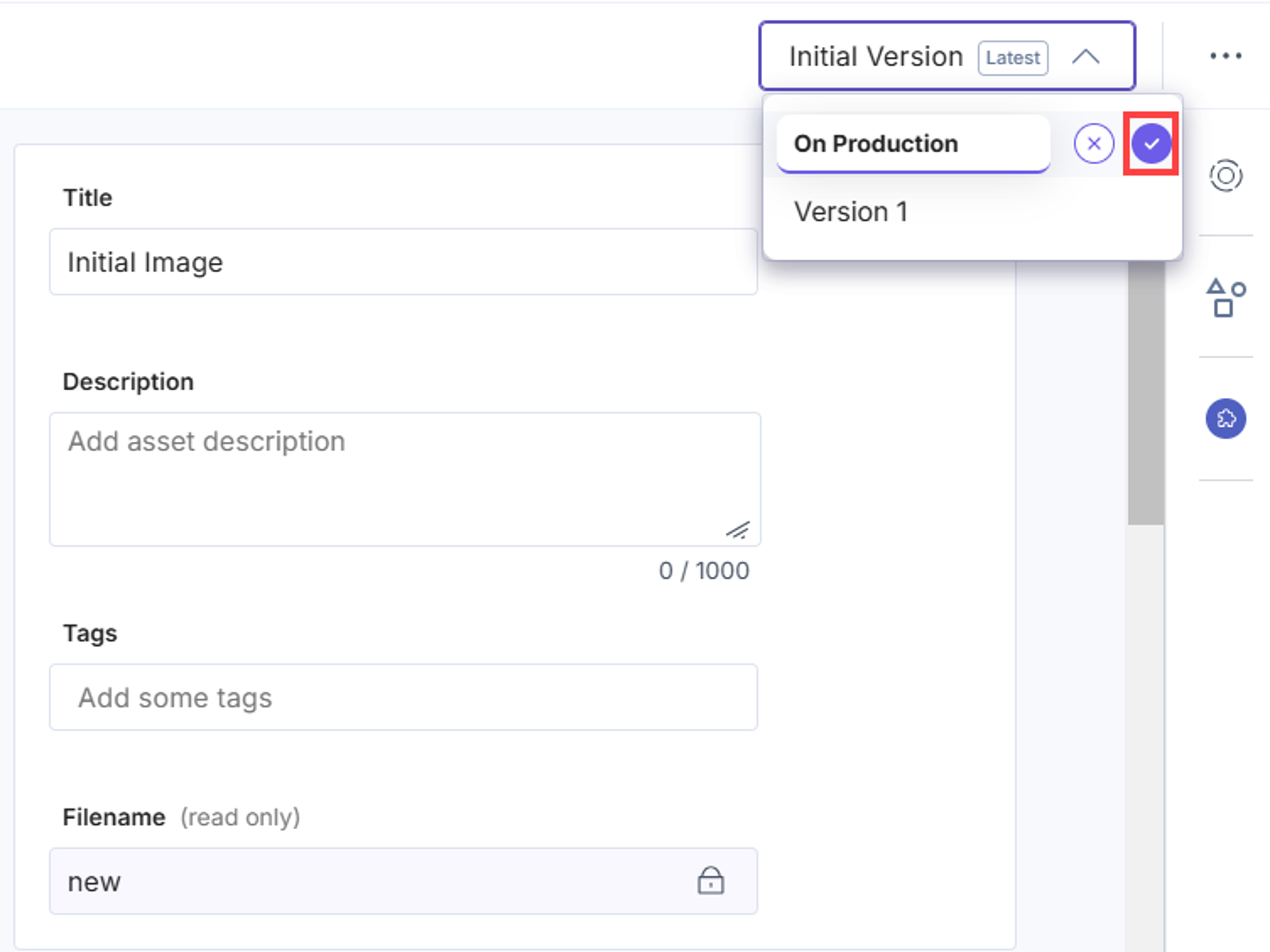Click the Title field with Initial Image
Viewport: 1270px width, 952px height.
[403, 262]
